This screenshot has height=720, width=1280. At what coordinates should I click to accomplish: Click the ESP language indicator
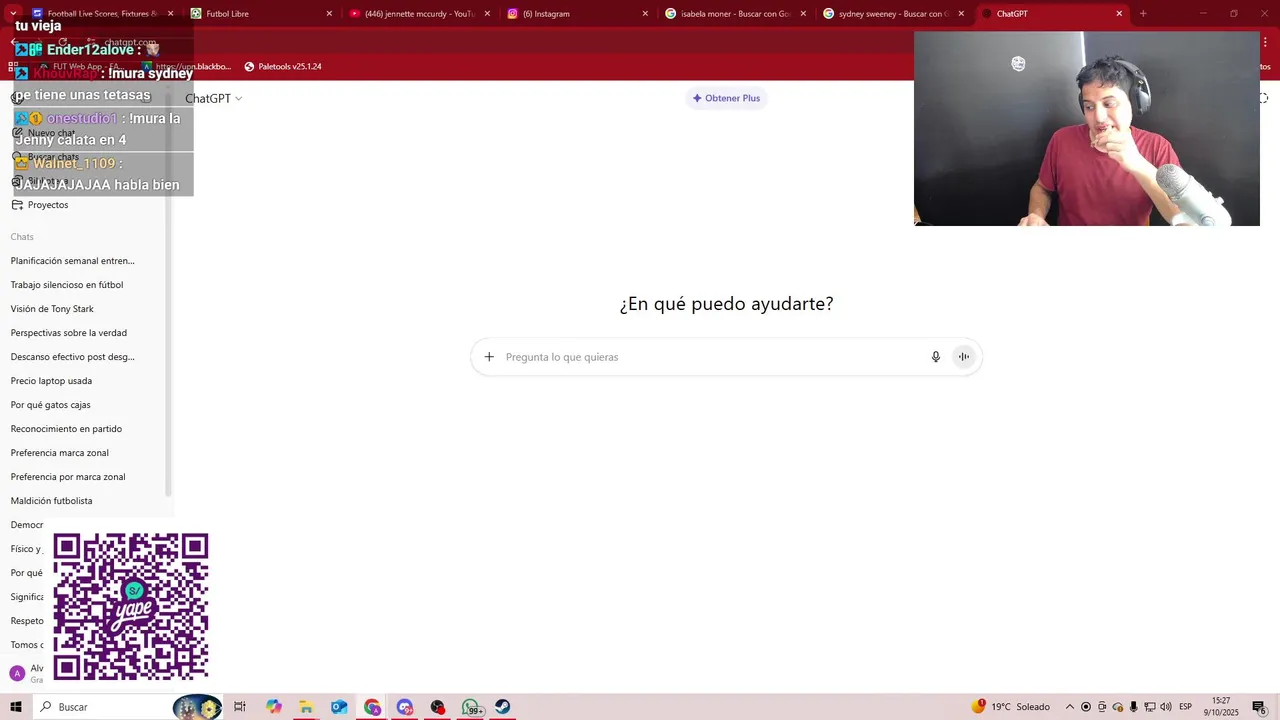(1186, 707)
